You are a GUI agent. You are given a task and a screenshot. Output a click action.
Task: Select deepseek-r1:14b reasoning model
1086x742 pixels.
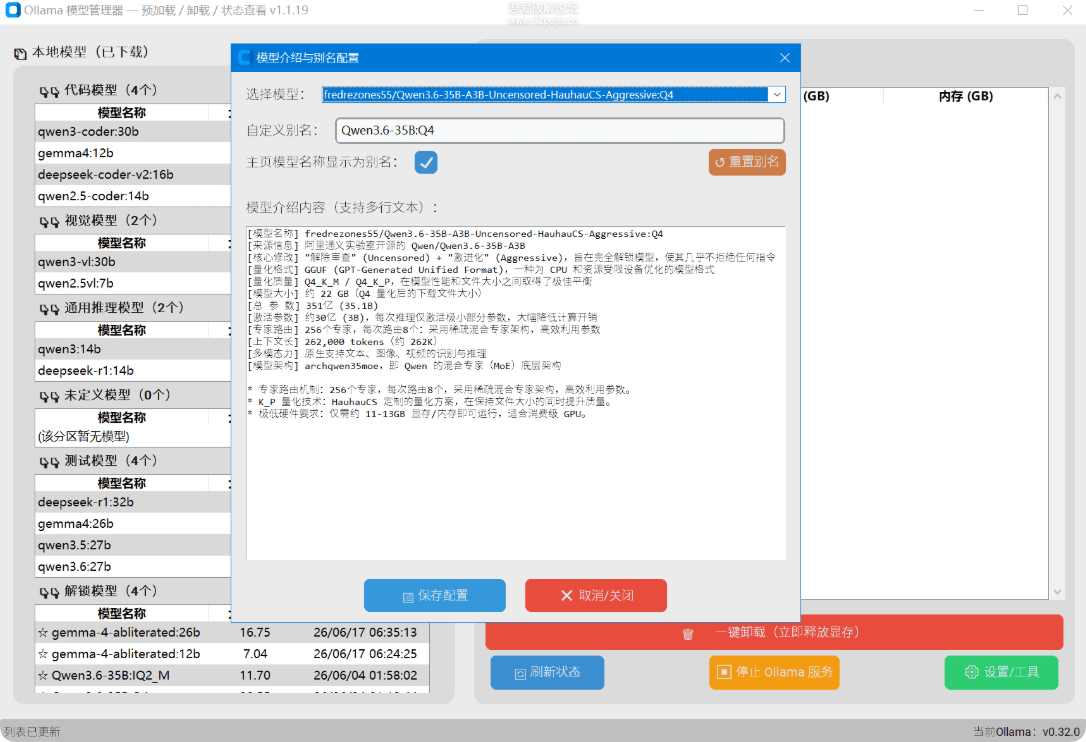133,371
